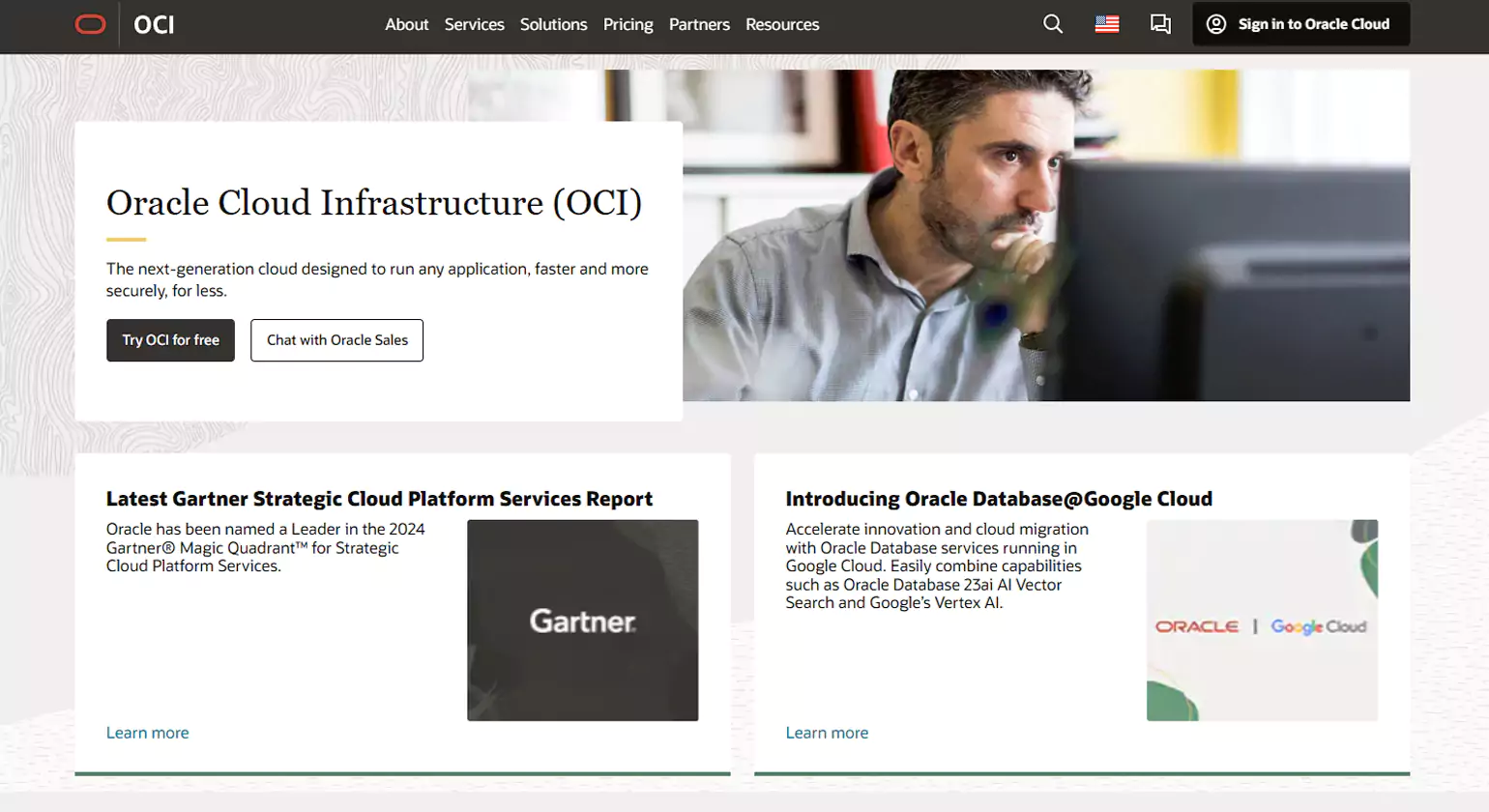Click the person icon beside Sign in
Image resolution: width=1489 pixels, height=812 pixels.
(1216, 24)
